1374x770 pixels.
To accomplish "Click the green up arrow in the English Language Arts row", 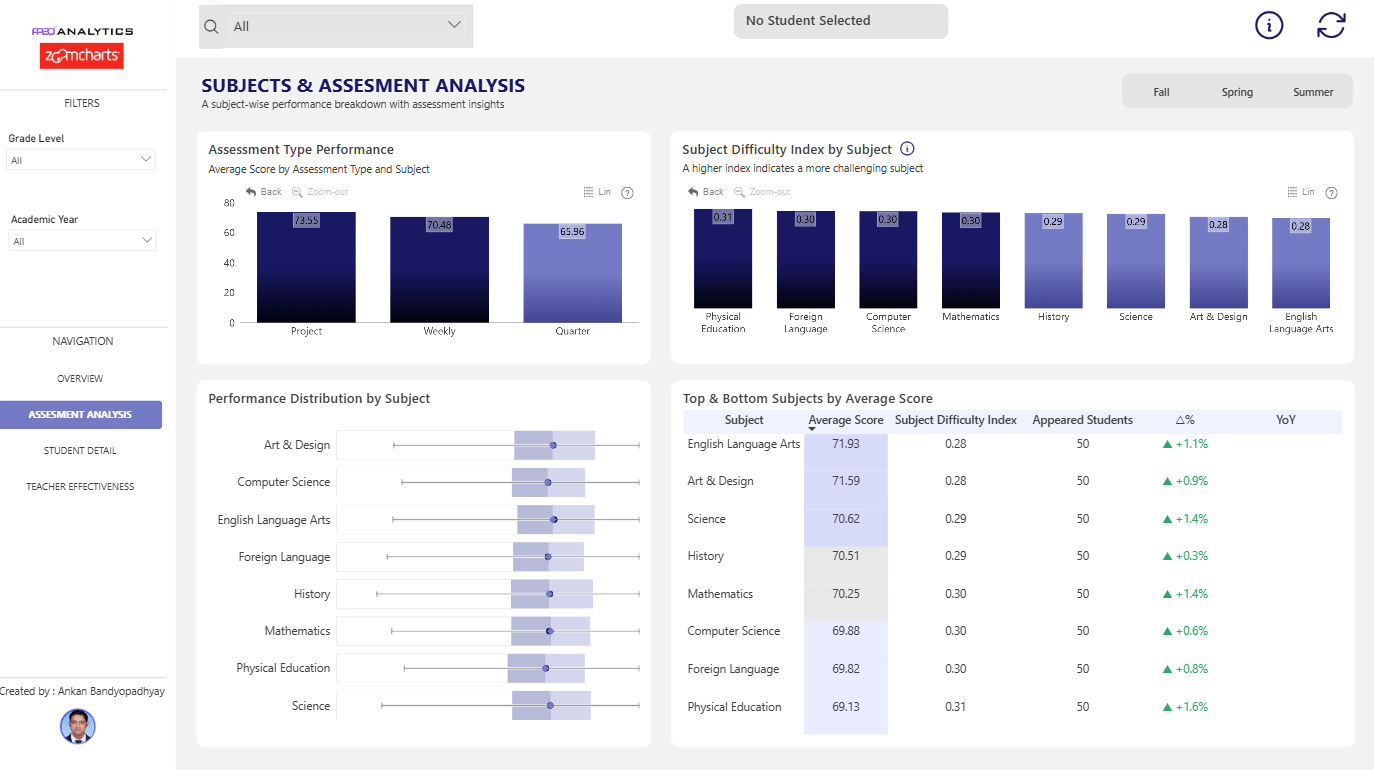I will click(x=1166, y=444).
